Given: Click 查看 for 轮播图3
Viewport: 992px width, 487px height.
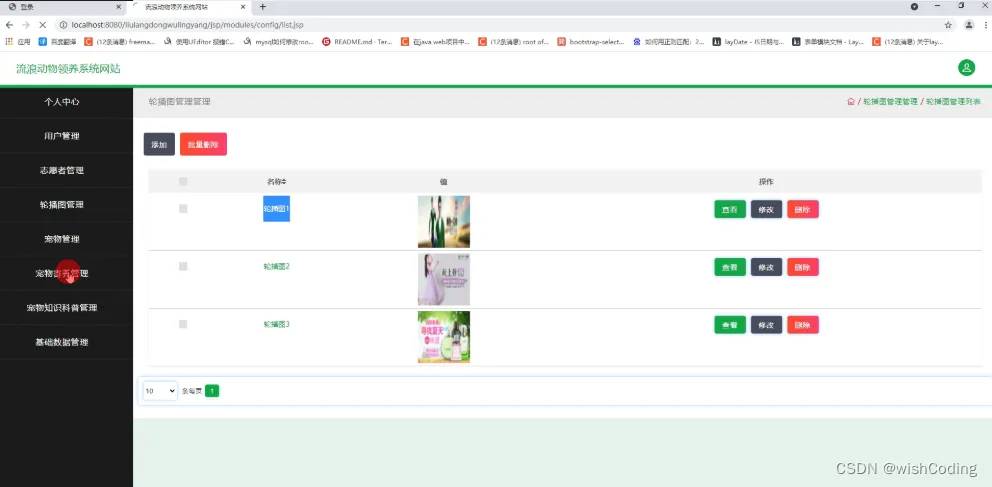Looking at the screenshot, I should (x=730, y=324).
